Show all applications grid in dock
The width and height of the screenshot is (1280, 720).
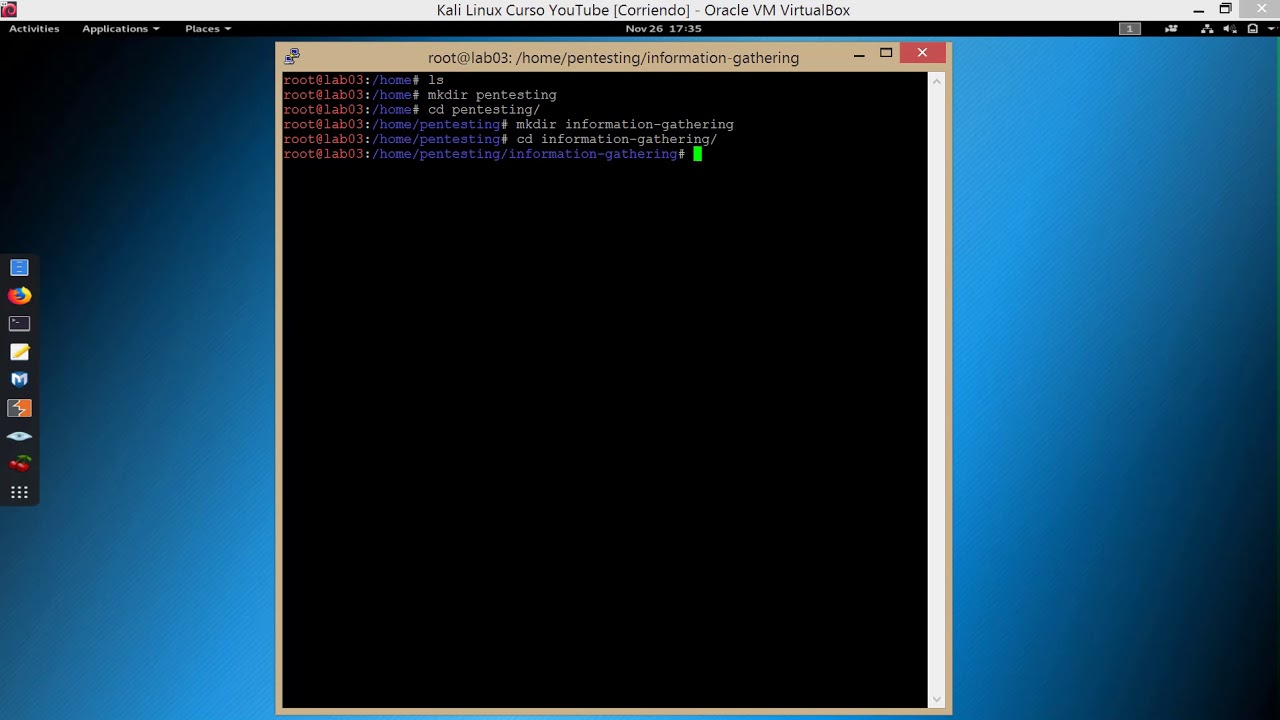click(x=19, y=492)
